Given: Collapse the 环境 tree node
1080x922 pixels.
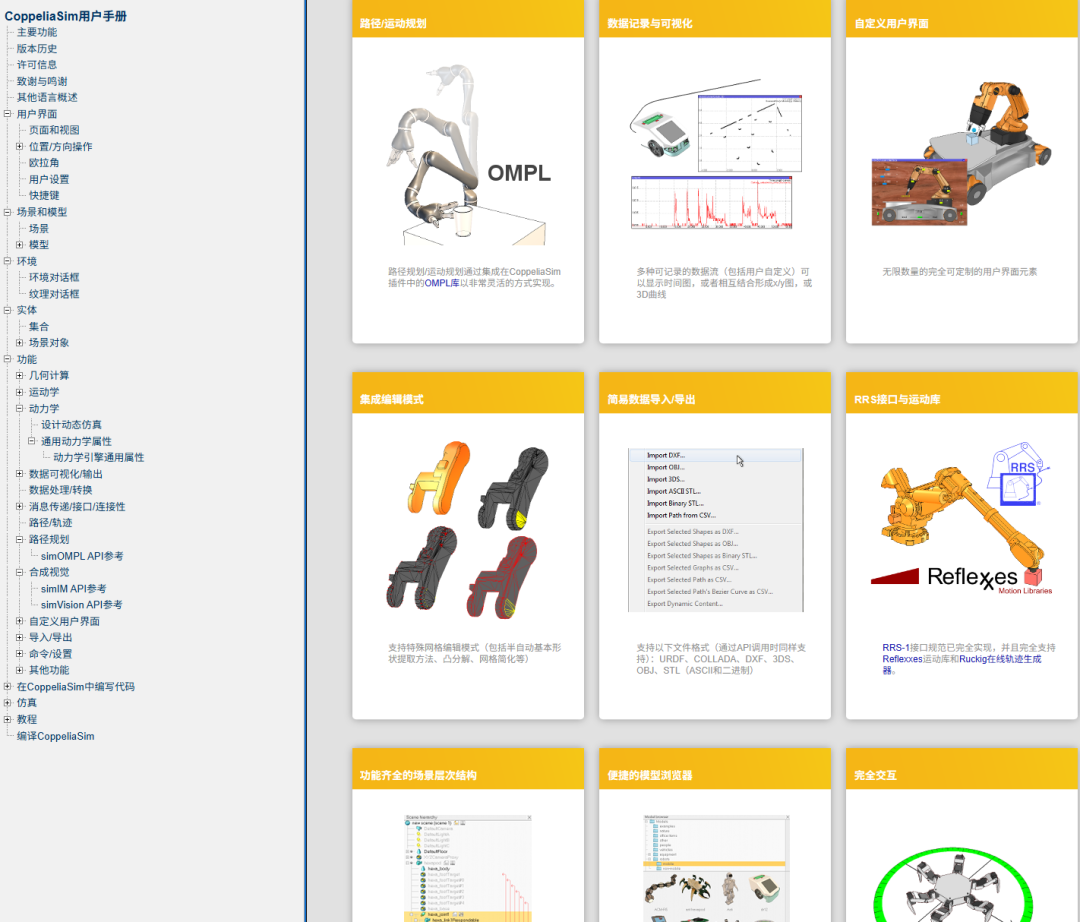Looking at the screenshot, I should click(8, 261).
